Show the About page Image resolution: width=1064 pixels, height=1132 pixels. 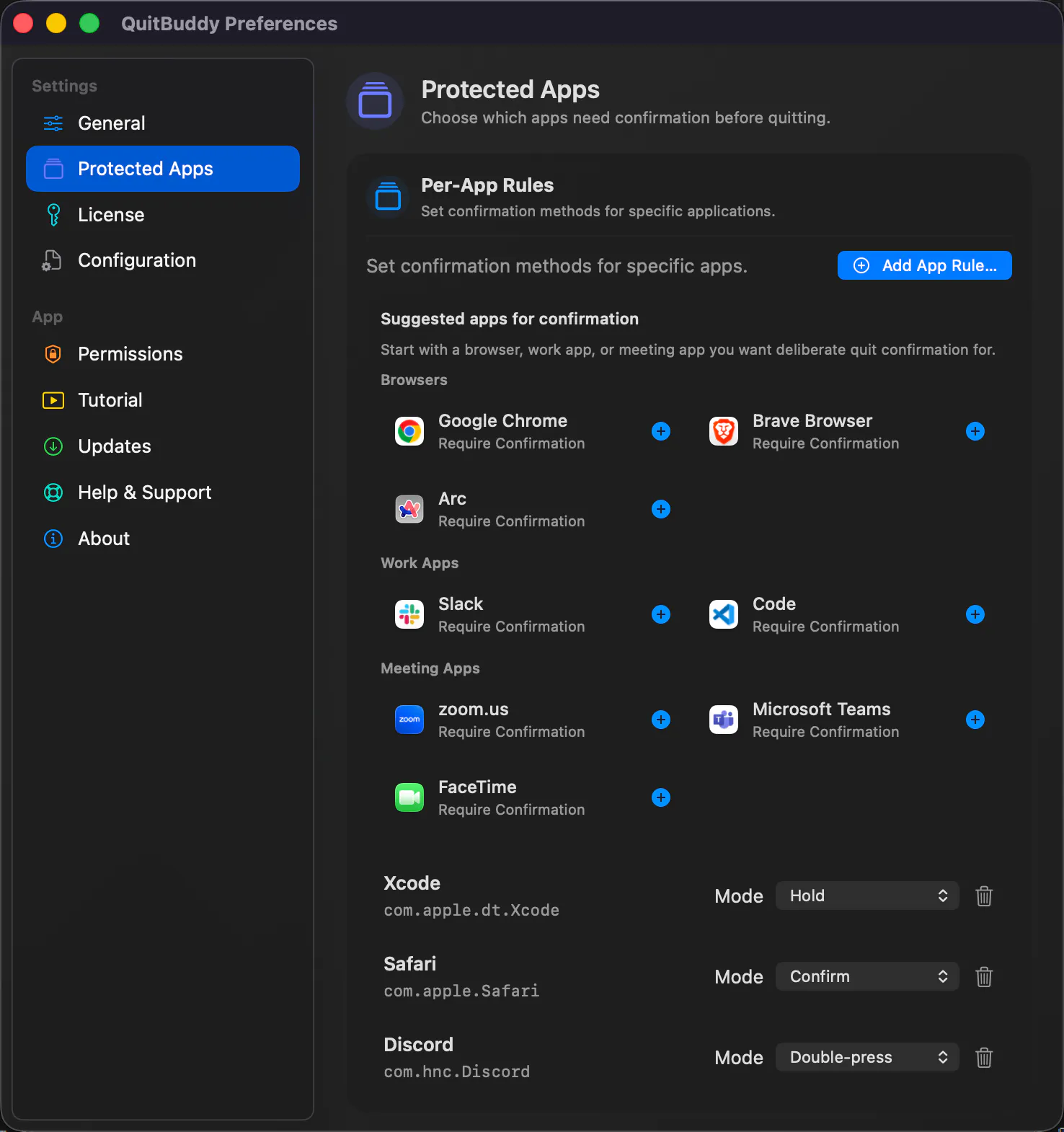point(163,539)
